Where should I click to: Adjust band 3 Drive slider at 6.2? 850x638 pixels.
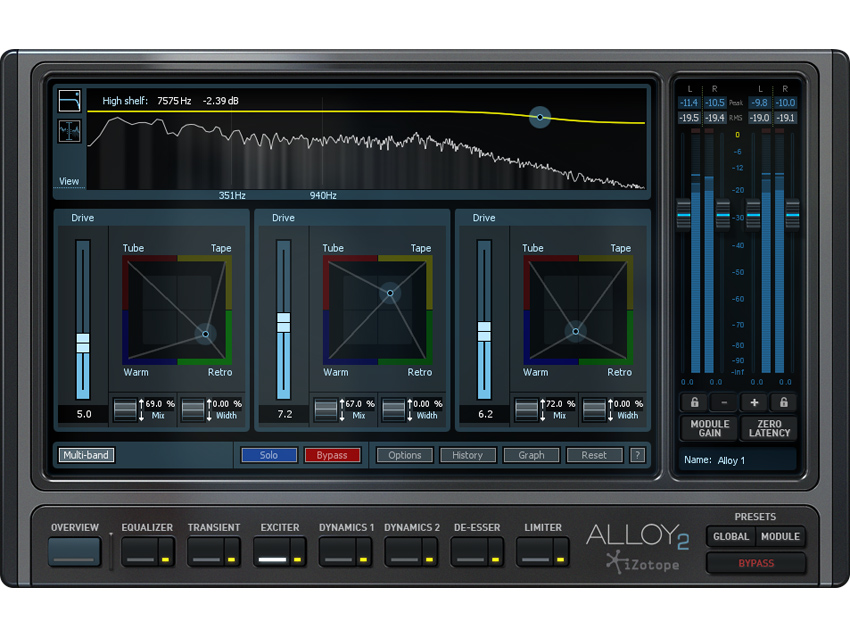(x=484, y=331)
